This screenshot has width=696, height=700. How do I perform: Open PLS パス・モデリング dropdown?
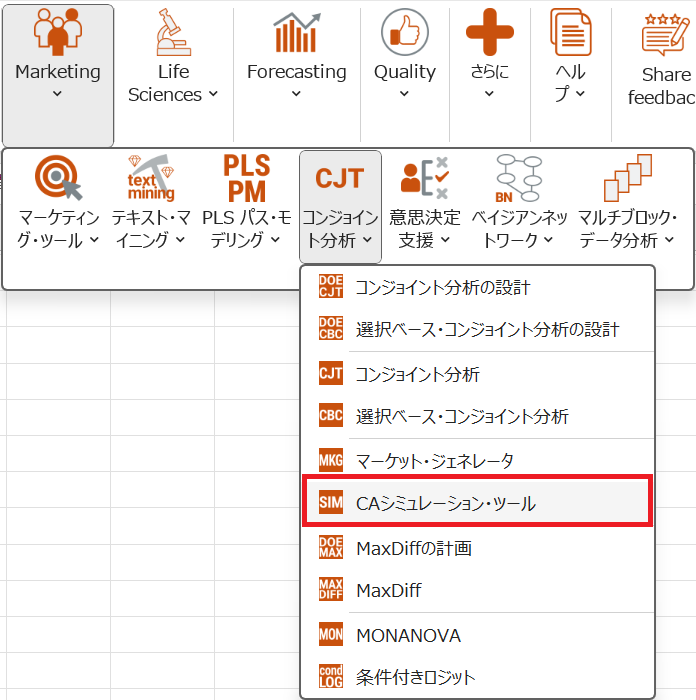[246, 228]
